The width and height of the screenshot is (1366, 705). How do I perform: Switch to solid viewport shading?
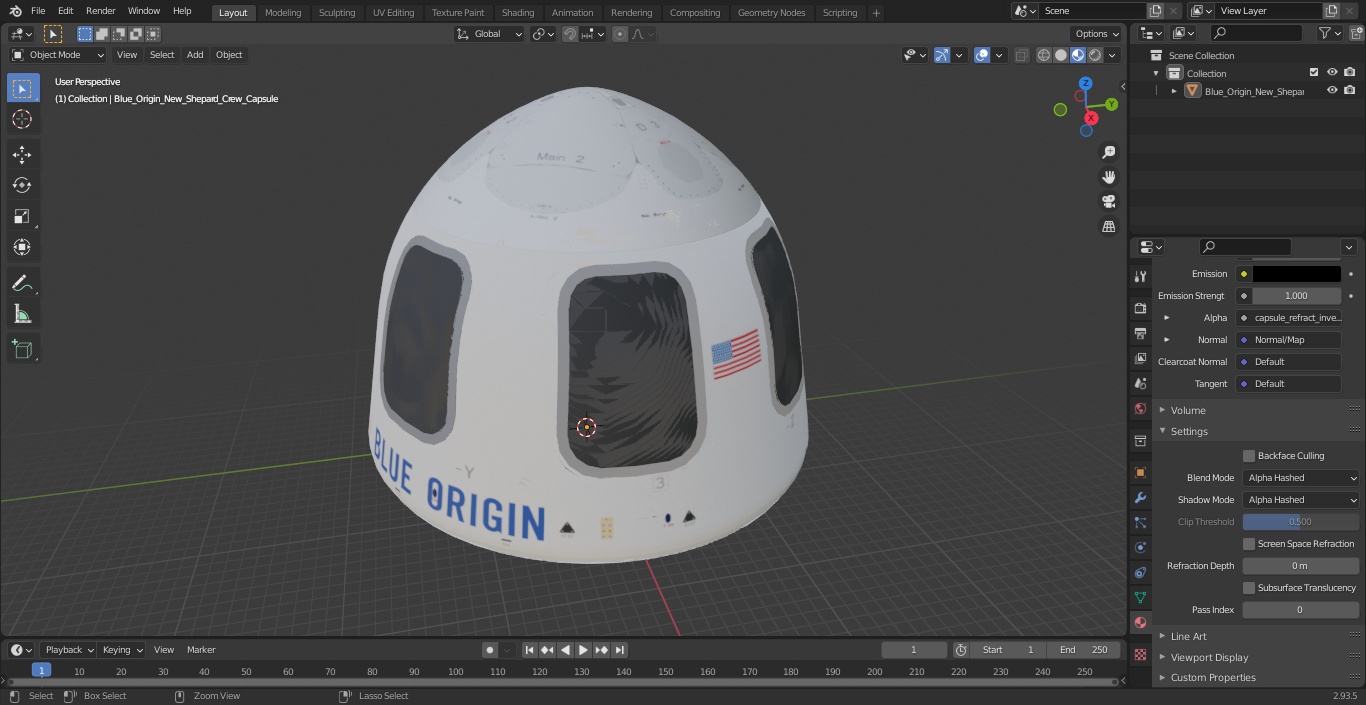pyautogui.click(x=1061, y=55)
